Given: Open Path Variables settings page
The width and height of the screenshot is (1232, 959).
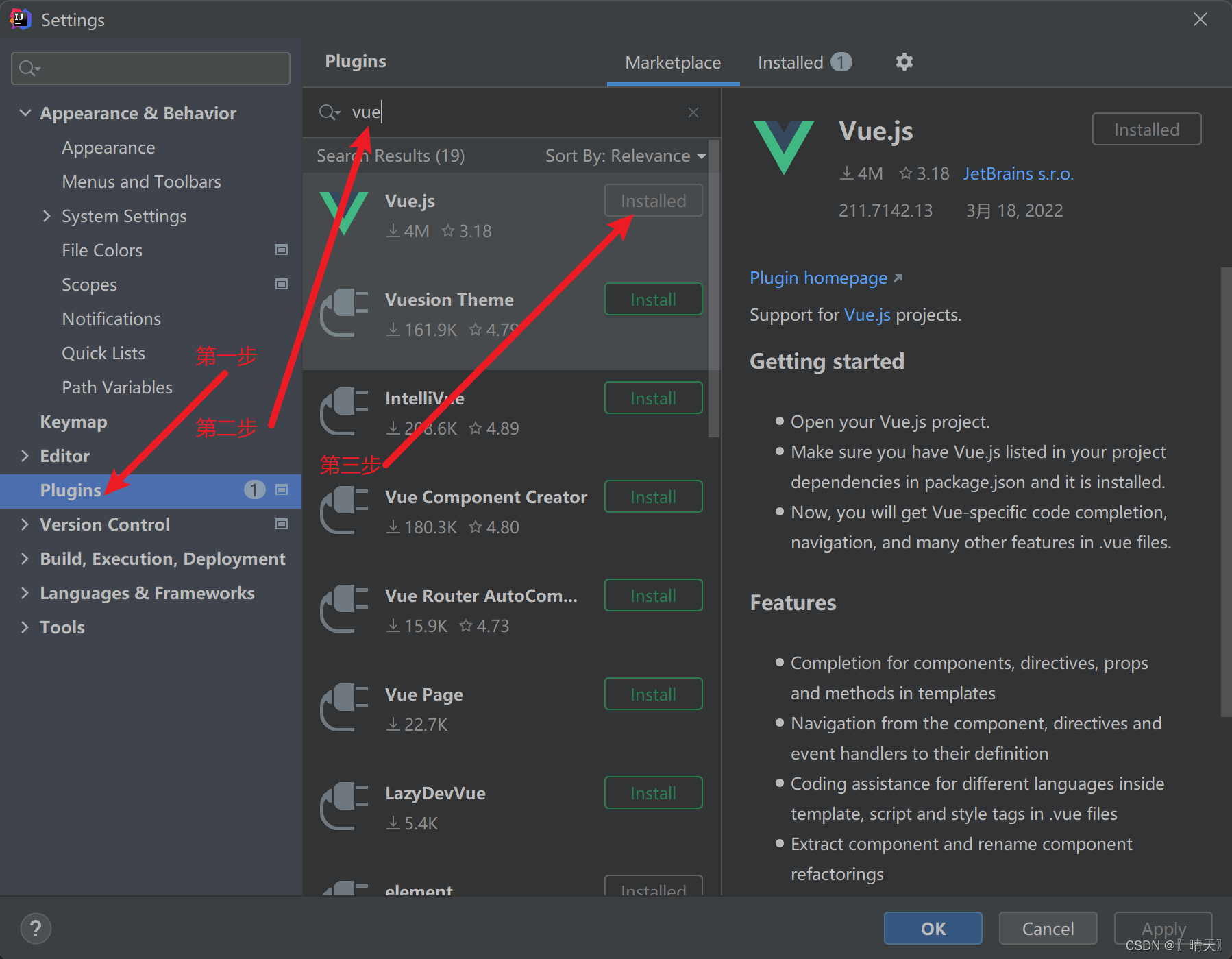Looking at the screenshot, I should tap(116, 387).
